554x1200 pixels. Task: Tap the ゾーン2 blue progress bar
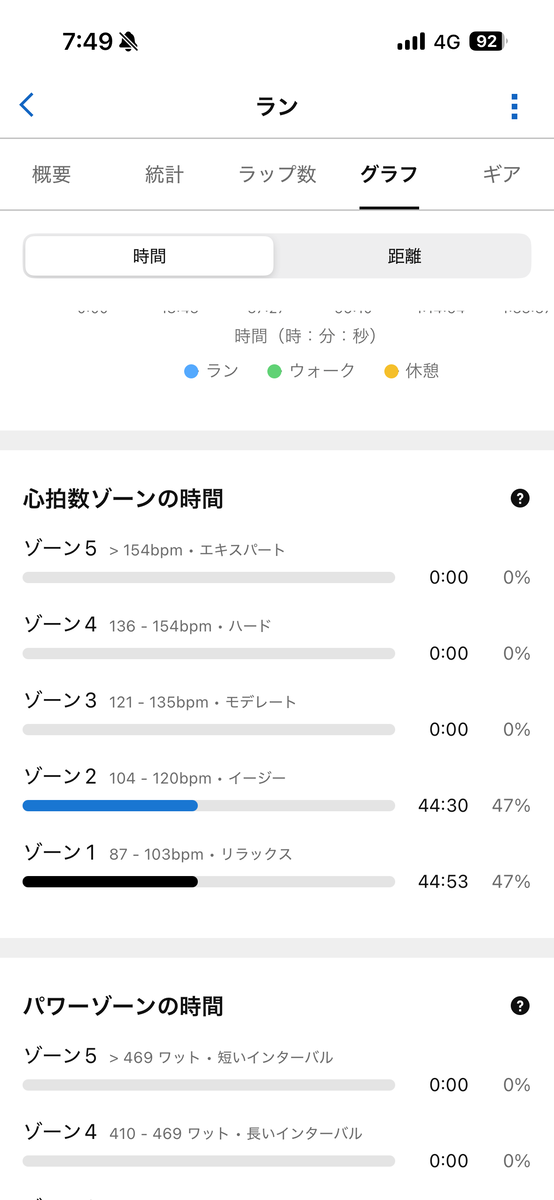(110, 805)
